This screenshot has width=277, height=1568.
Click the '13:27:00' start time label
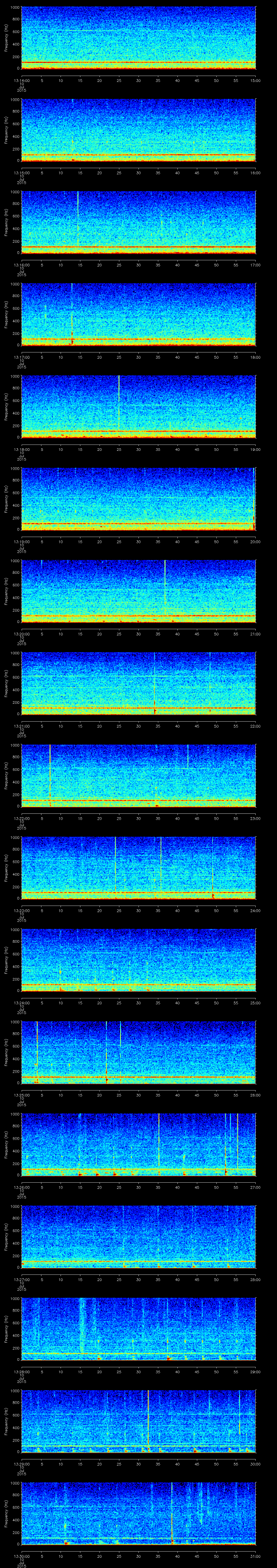point(21,1279)
